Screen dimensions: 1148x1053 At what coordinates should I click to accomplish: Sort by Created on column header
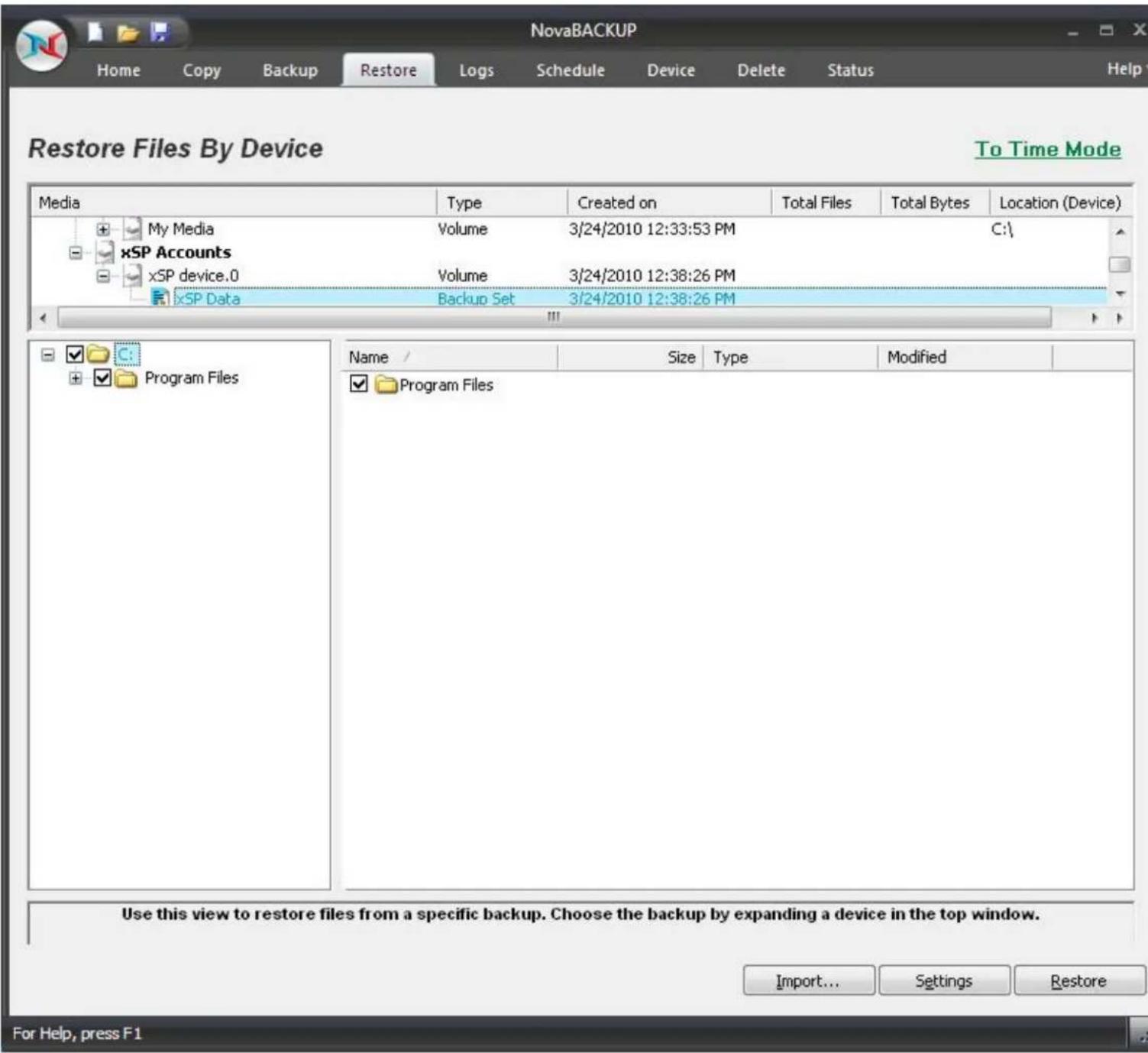(669, 202)
